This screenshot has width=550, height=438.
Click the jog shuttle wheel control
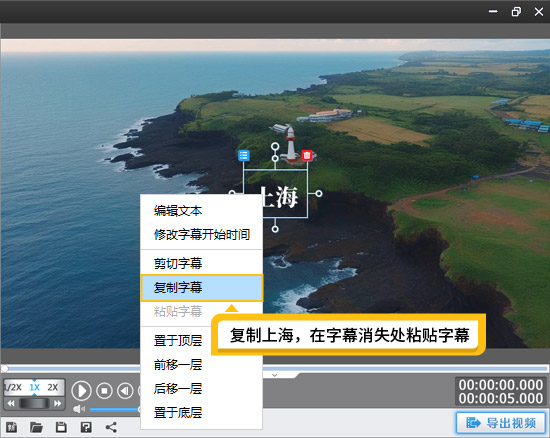click(x=34, y=403)
